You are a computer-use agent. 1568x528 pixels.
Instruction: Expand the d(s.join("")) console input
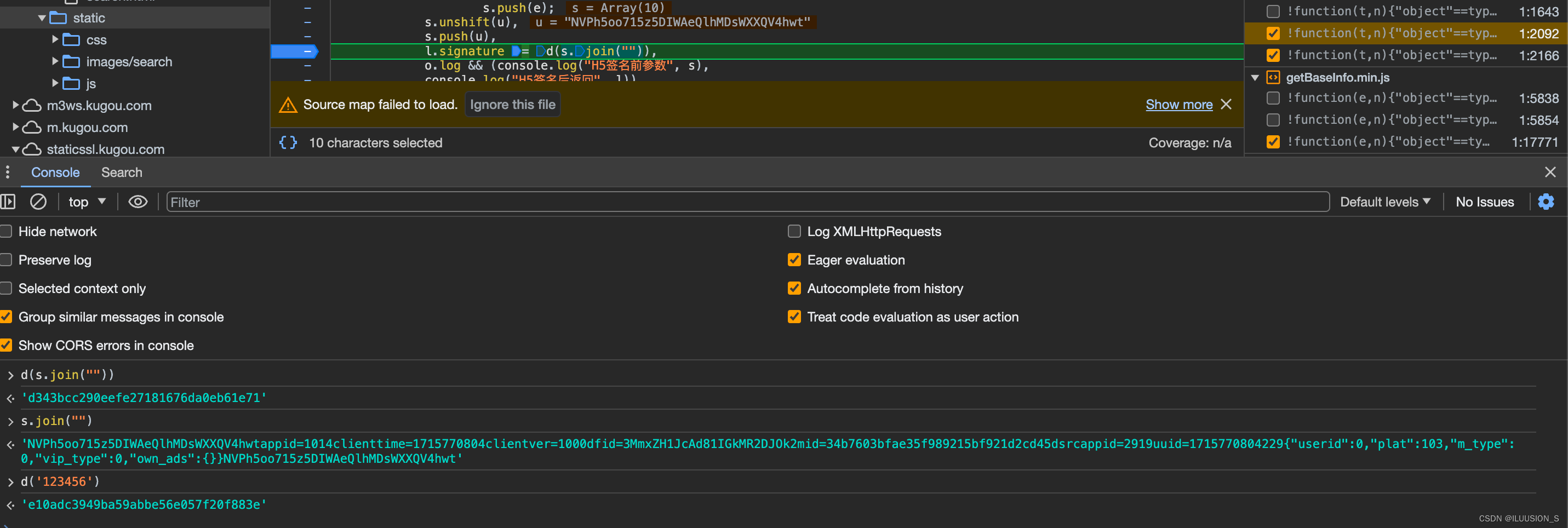(x=10, y=375)
